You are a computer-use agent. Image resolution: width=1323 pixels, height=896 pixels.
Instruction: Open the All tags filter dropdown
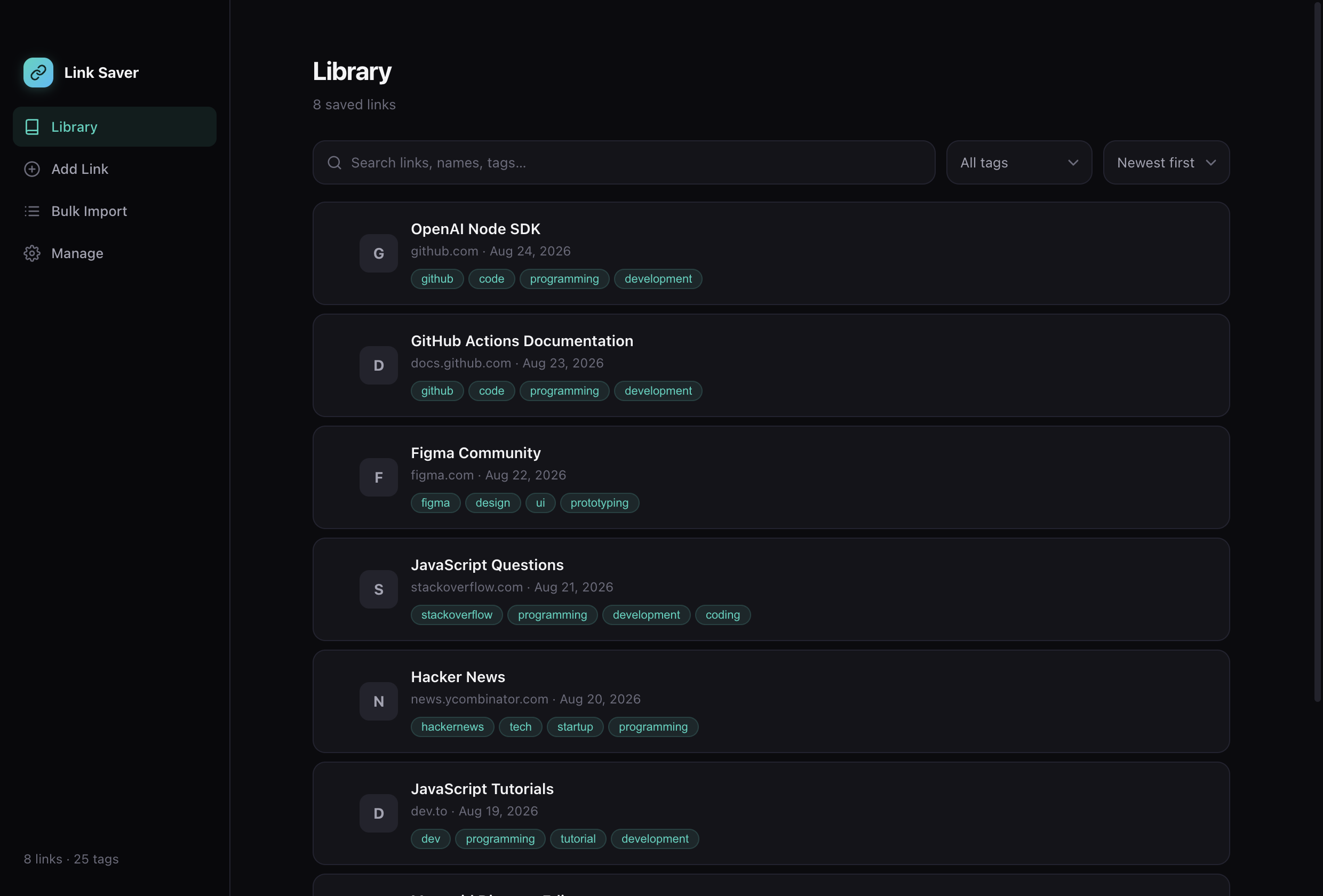coord(1019,163)
